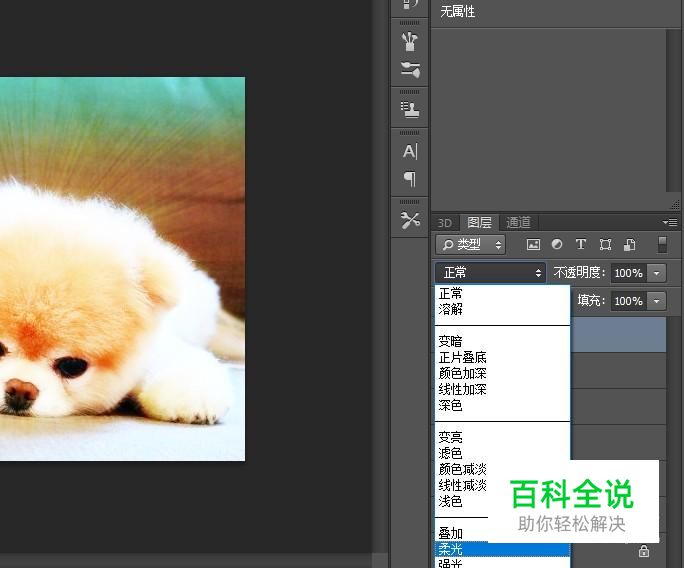Open the Paragraph panel icon
This screenshot has width=684, height=568.
410,179
